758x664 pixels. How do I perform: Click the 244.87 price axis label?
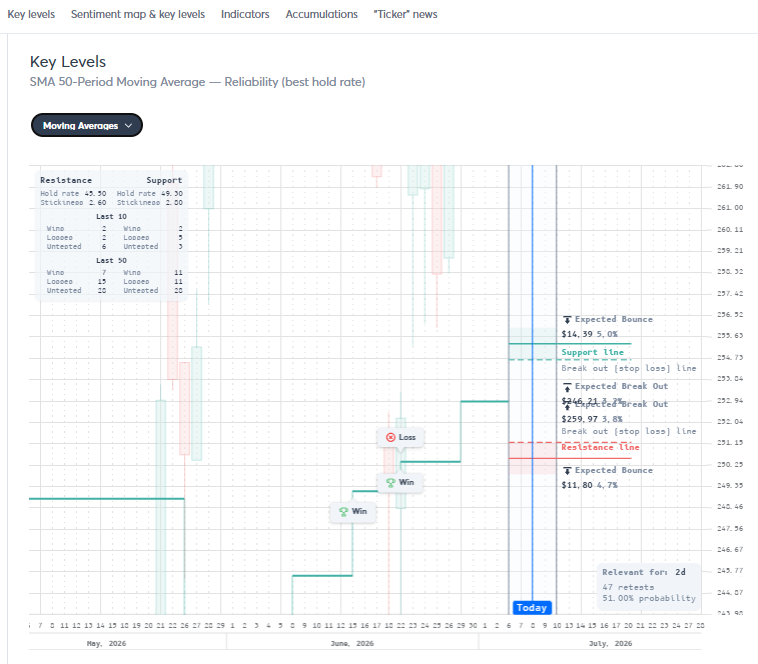(x=730, y=592)
